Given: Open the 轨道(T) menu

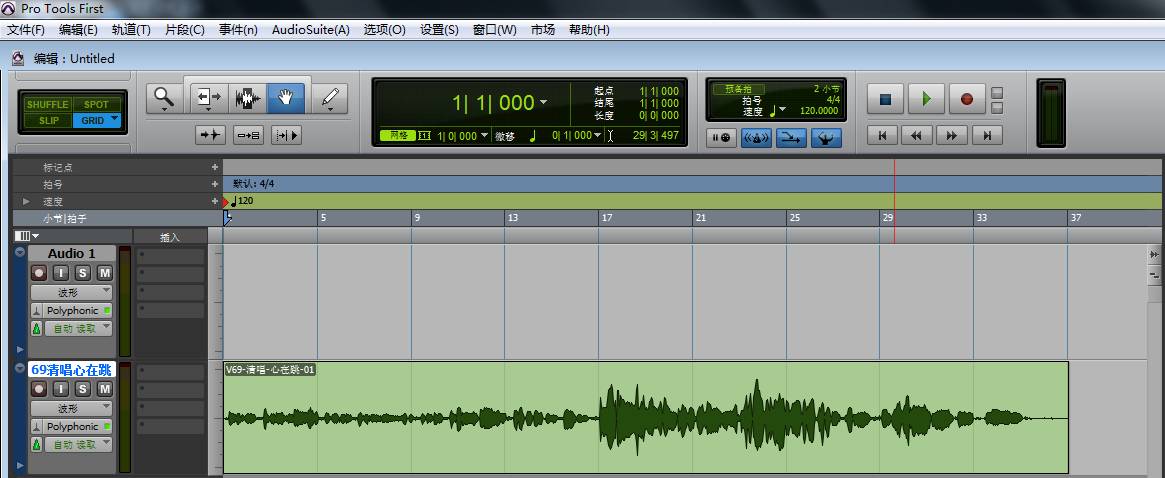Looking at the screenshot, I should coord(131,30).
